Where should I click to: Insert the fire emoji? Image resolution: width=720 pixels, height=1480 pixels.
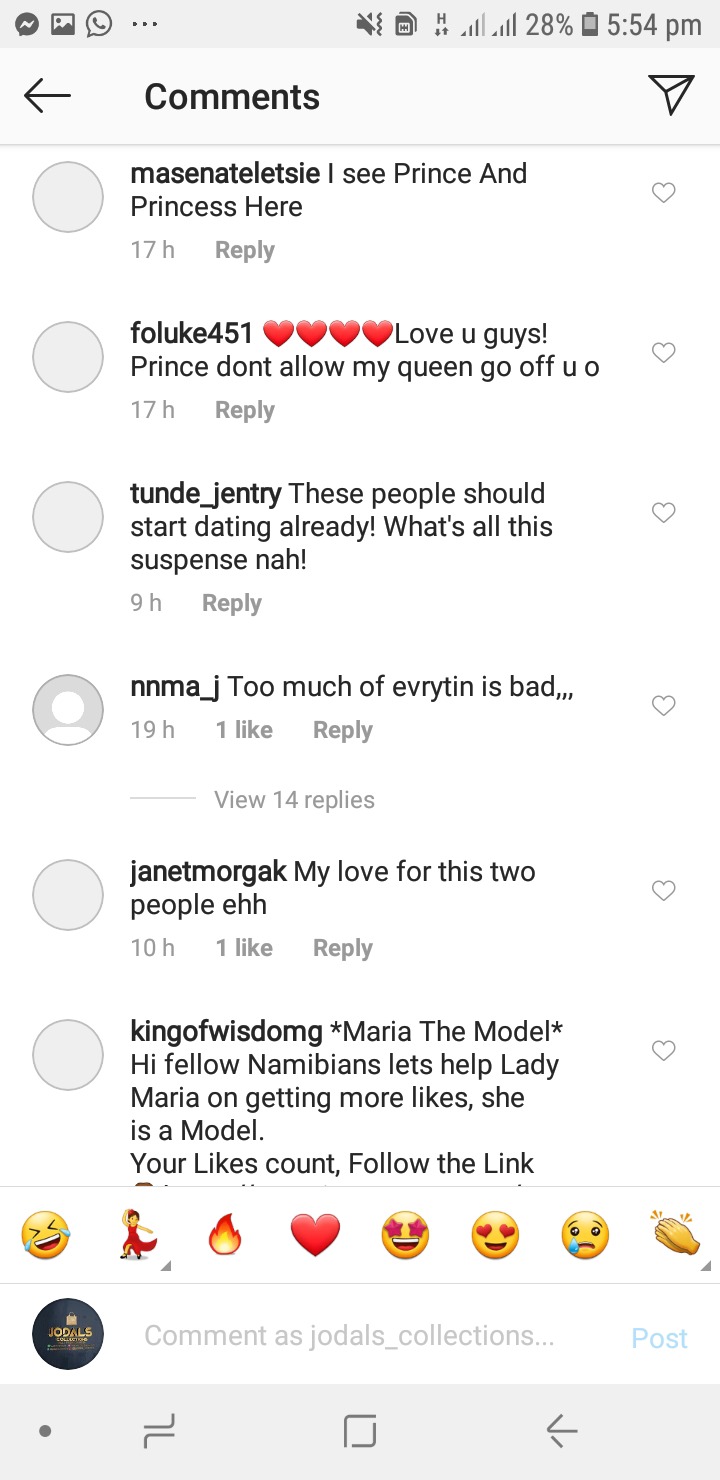click(225, 1237)
